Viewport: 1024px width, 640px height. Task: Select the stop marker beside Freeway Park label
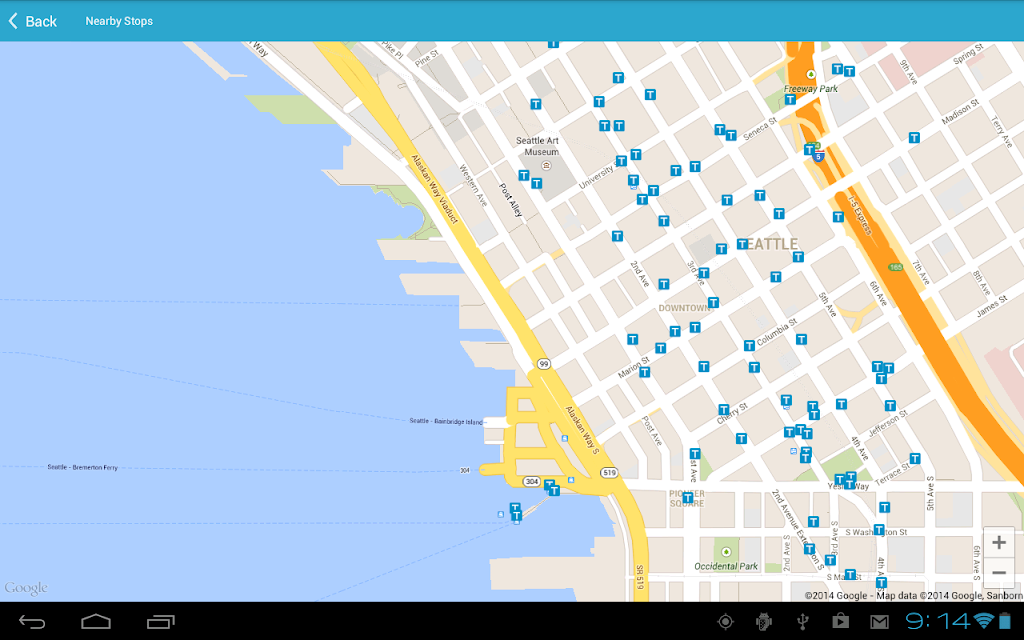coord(790,99)
